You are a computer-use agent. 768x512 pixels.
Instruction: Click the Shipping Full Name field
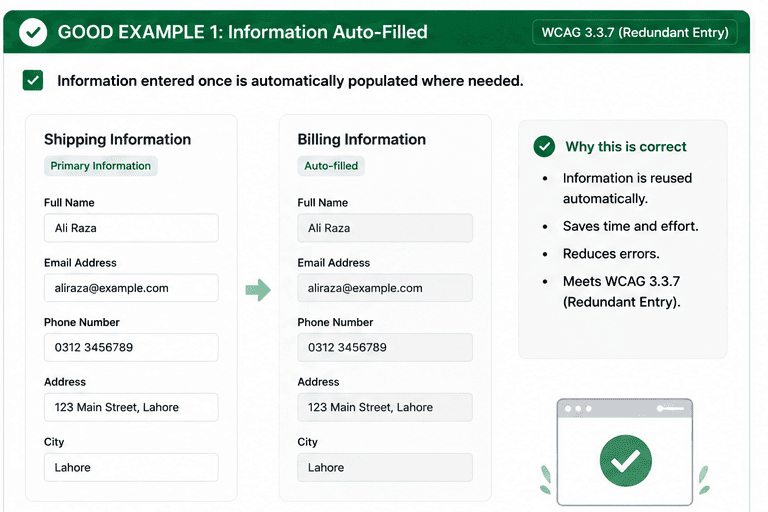coord(131,228)
